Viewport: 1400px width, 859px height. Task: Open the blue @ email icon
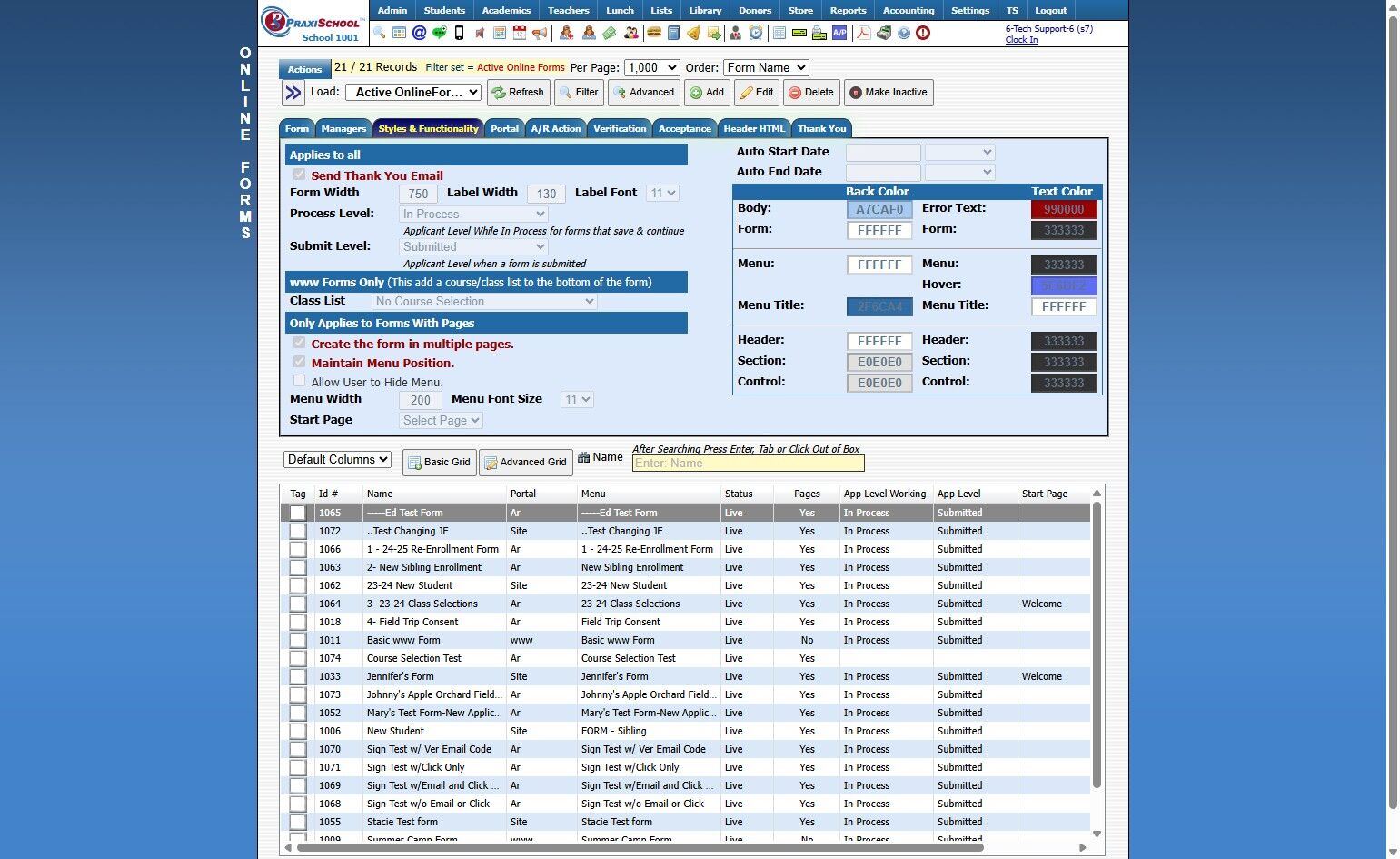click(x=419, y=34)
